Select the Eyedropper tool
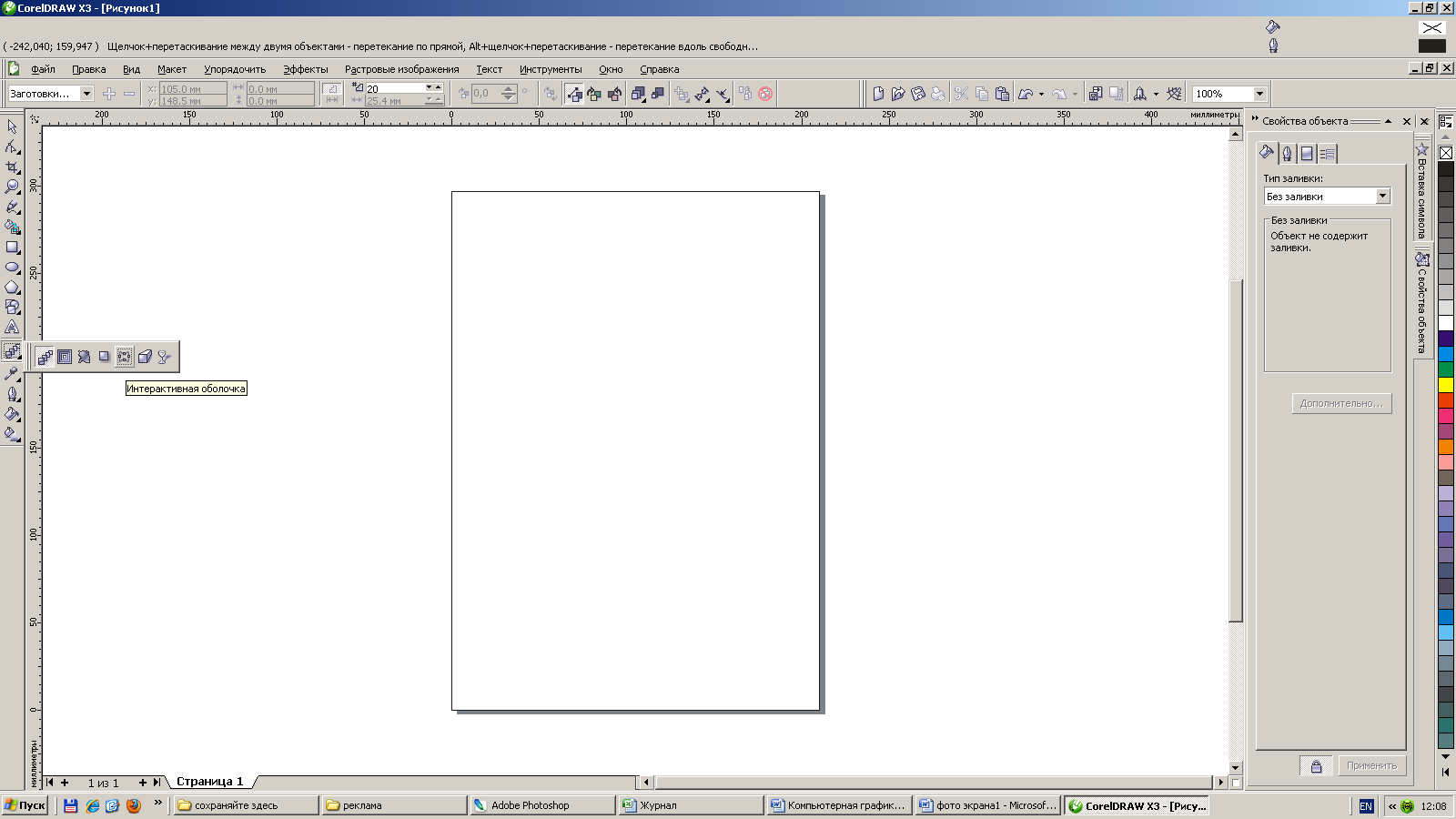1456x819 pixels. [12, 373]
